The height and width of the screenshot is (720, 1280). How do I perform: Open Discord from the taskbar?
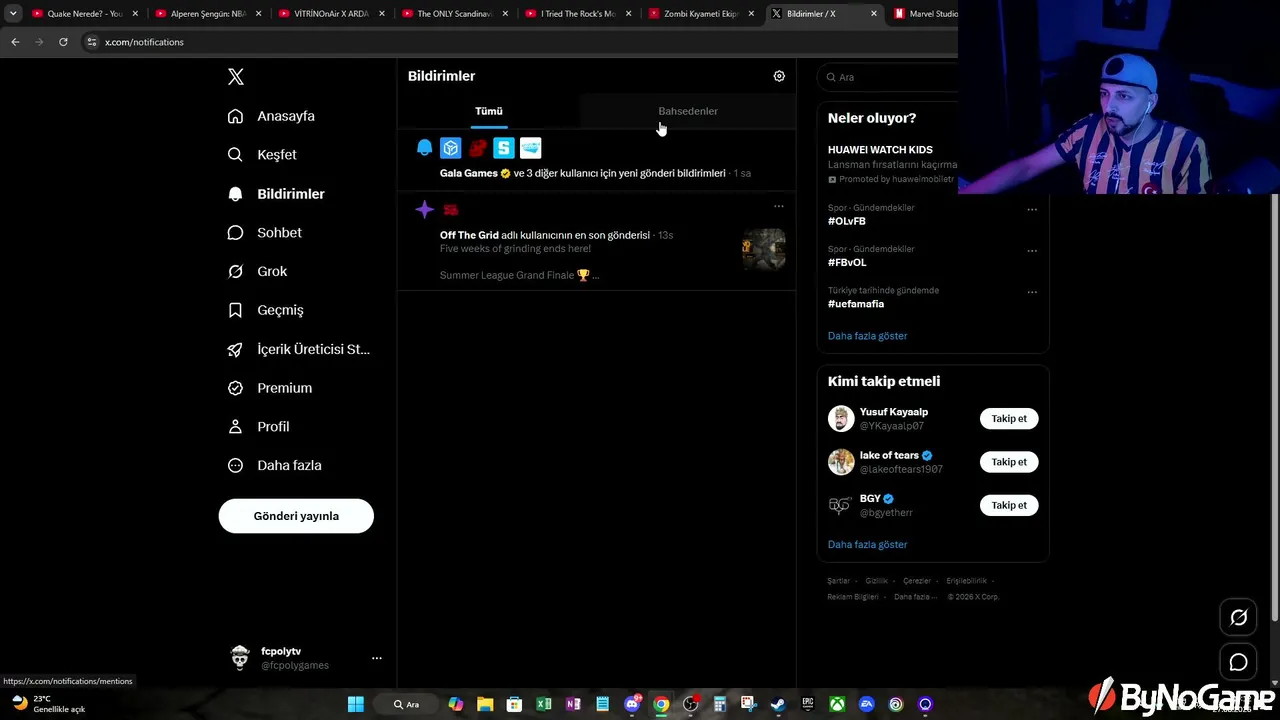[x=632, y=704]
